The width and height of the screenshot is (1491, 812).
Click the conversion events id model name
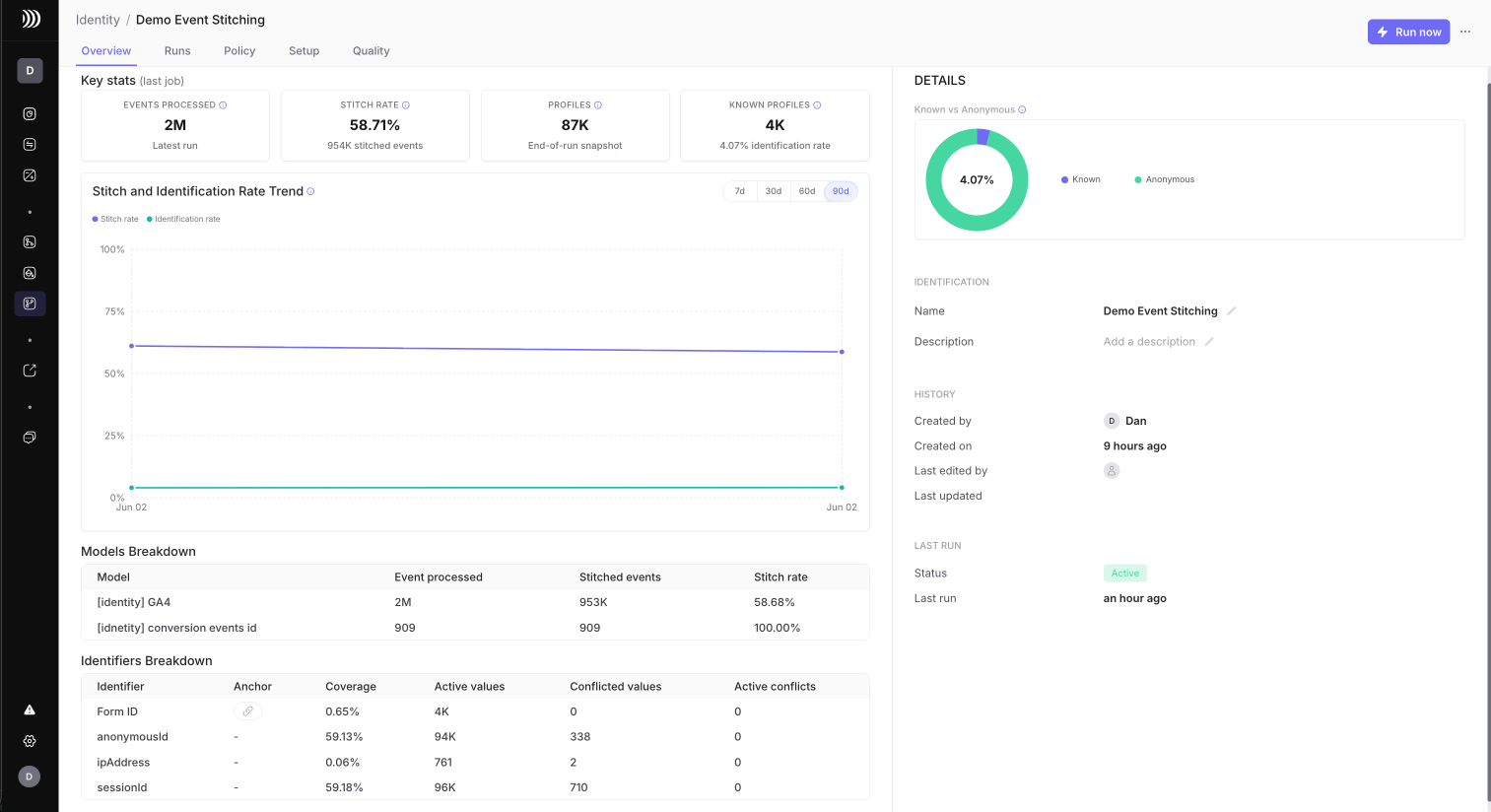point(176,628)
